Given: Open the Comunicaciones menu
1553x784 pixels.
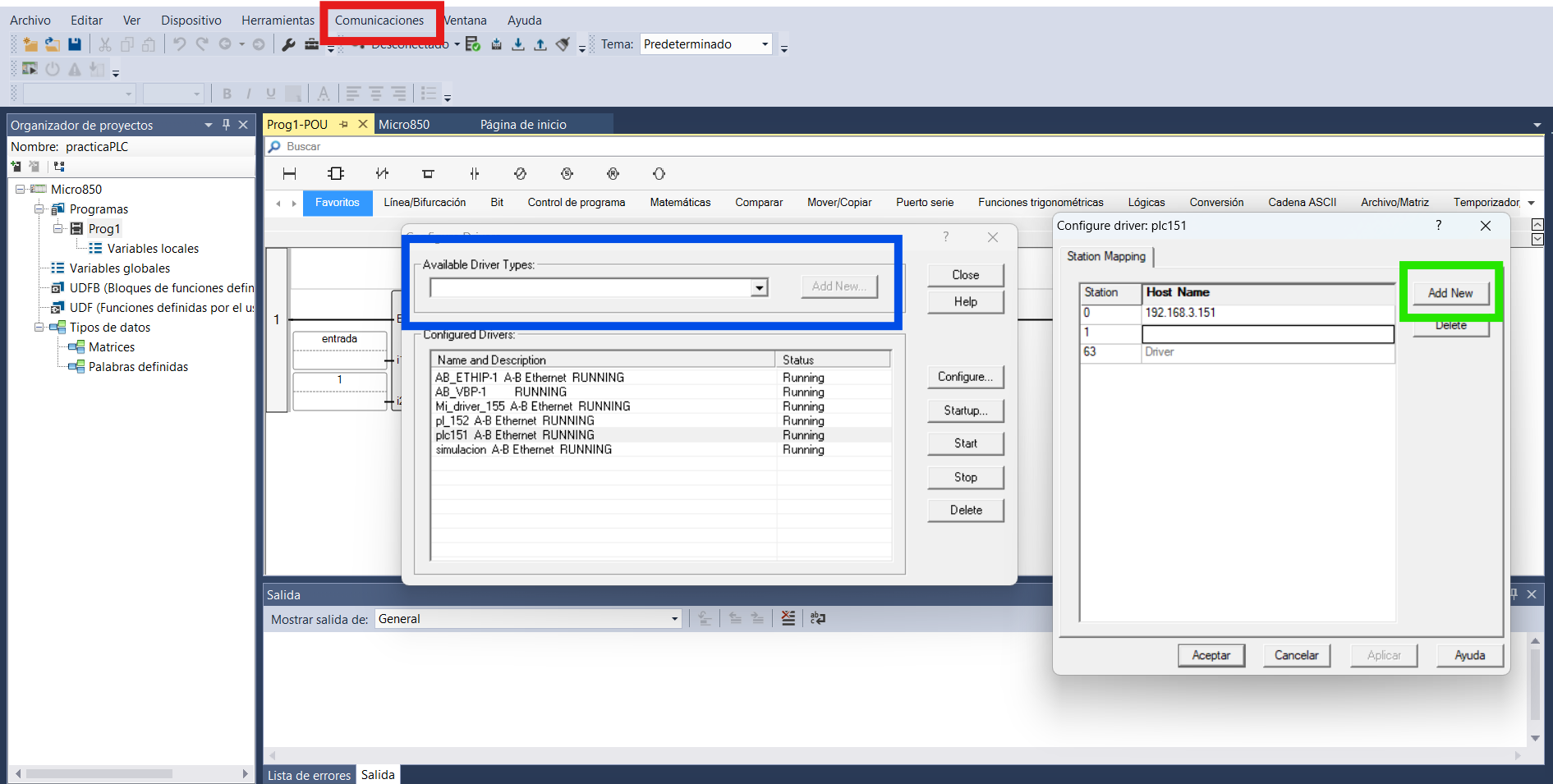Looking at the screenshot, I should pyautogui.click(x=379, y=21).
